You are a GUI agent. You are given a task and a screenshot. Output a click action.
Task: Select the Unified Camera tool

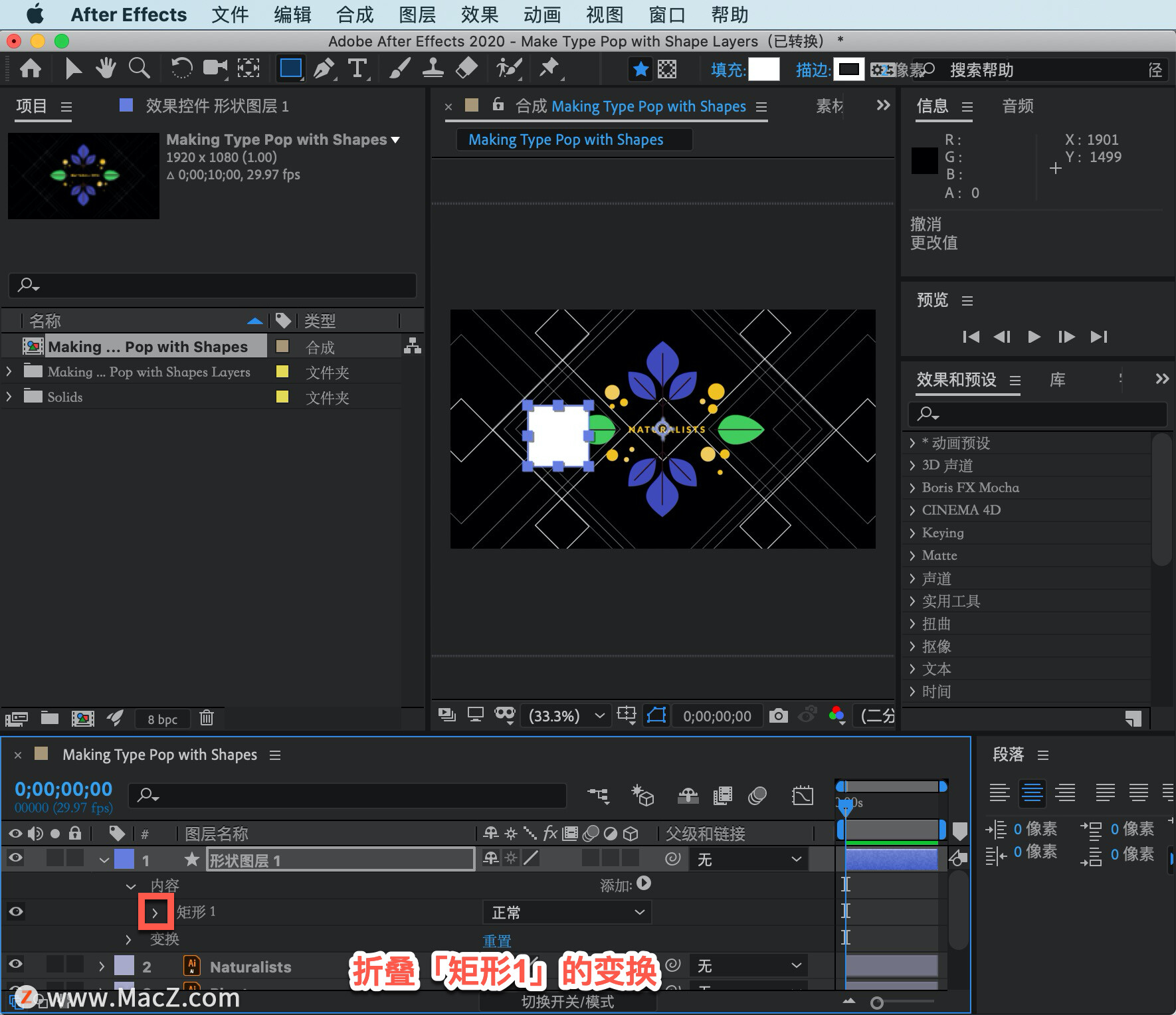click(215, 68)
